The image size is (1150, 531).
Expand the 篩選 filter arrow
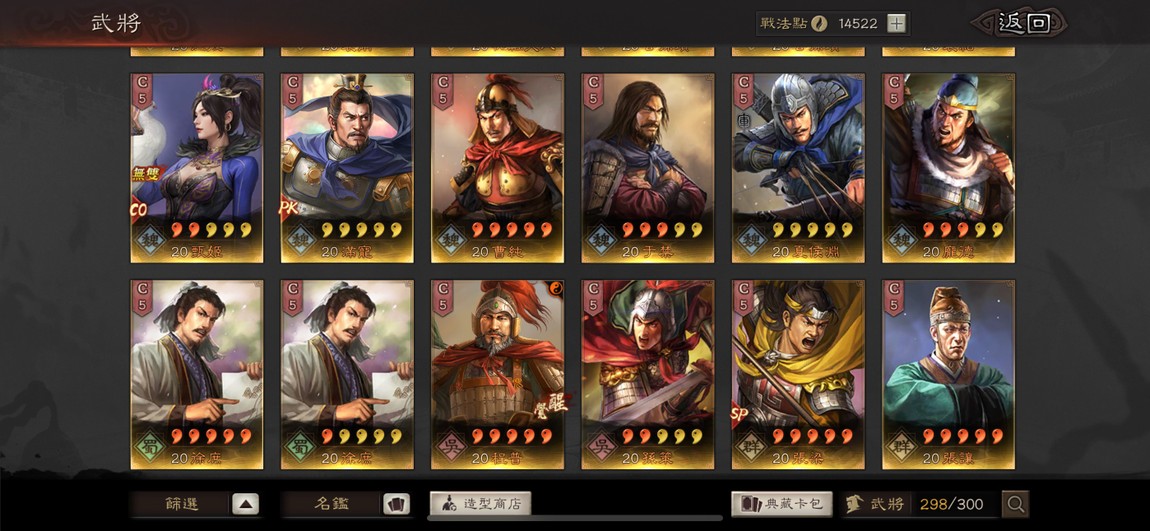coord(246,504)
